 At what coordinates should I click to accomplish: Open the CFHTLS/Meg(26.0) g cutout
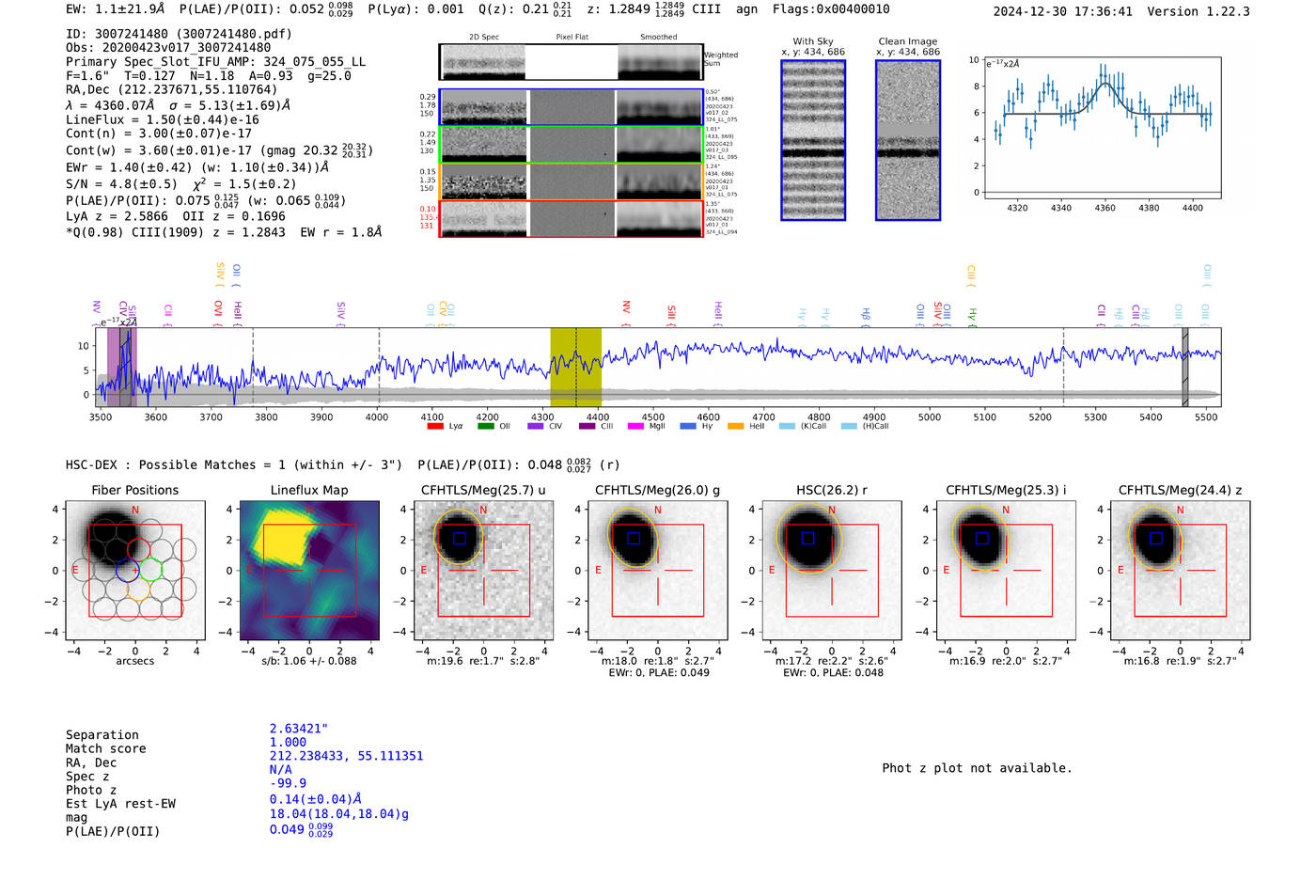click(x=657, y=570)
